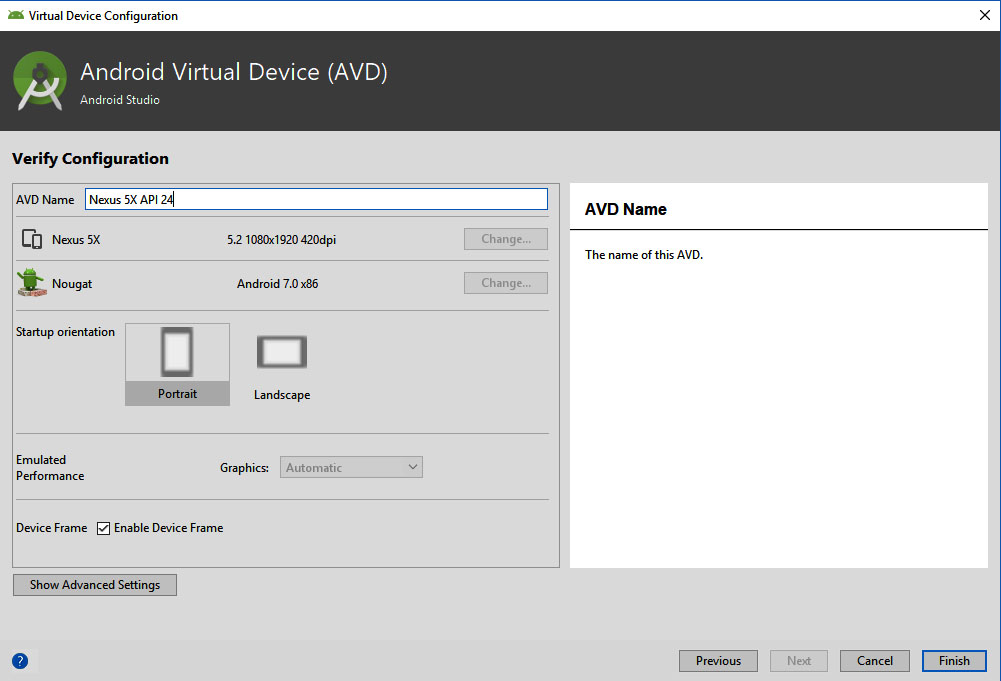This screenshot has width=1001, height=681.
Task: Choose the Landscape startup orientation label
Action: [282, 395]
